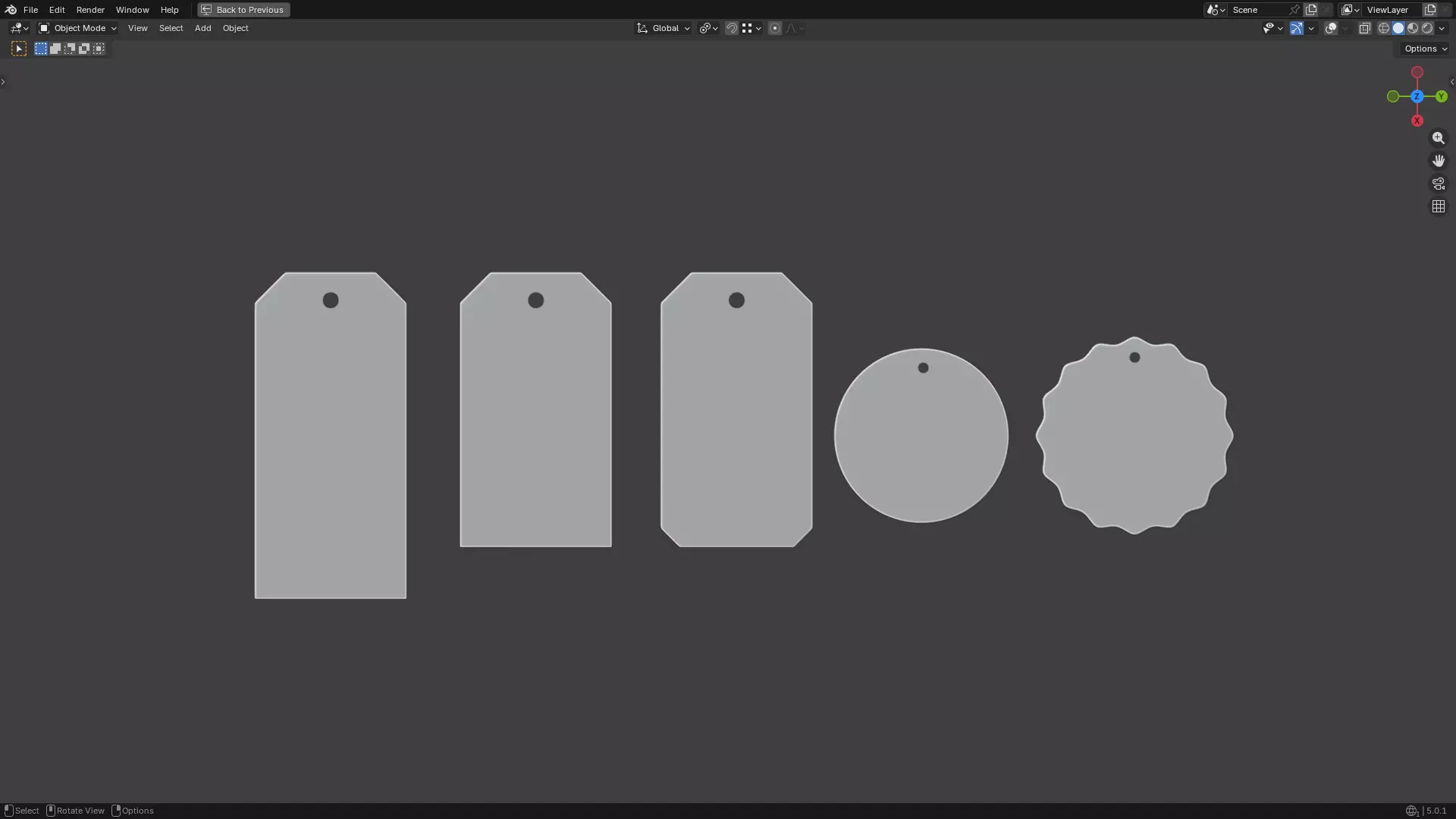Open the gizmo settings dropdown arrow
The image size is (1456, 819).
(x=1311, y=28)
